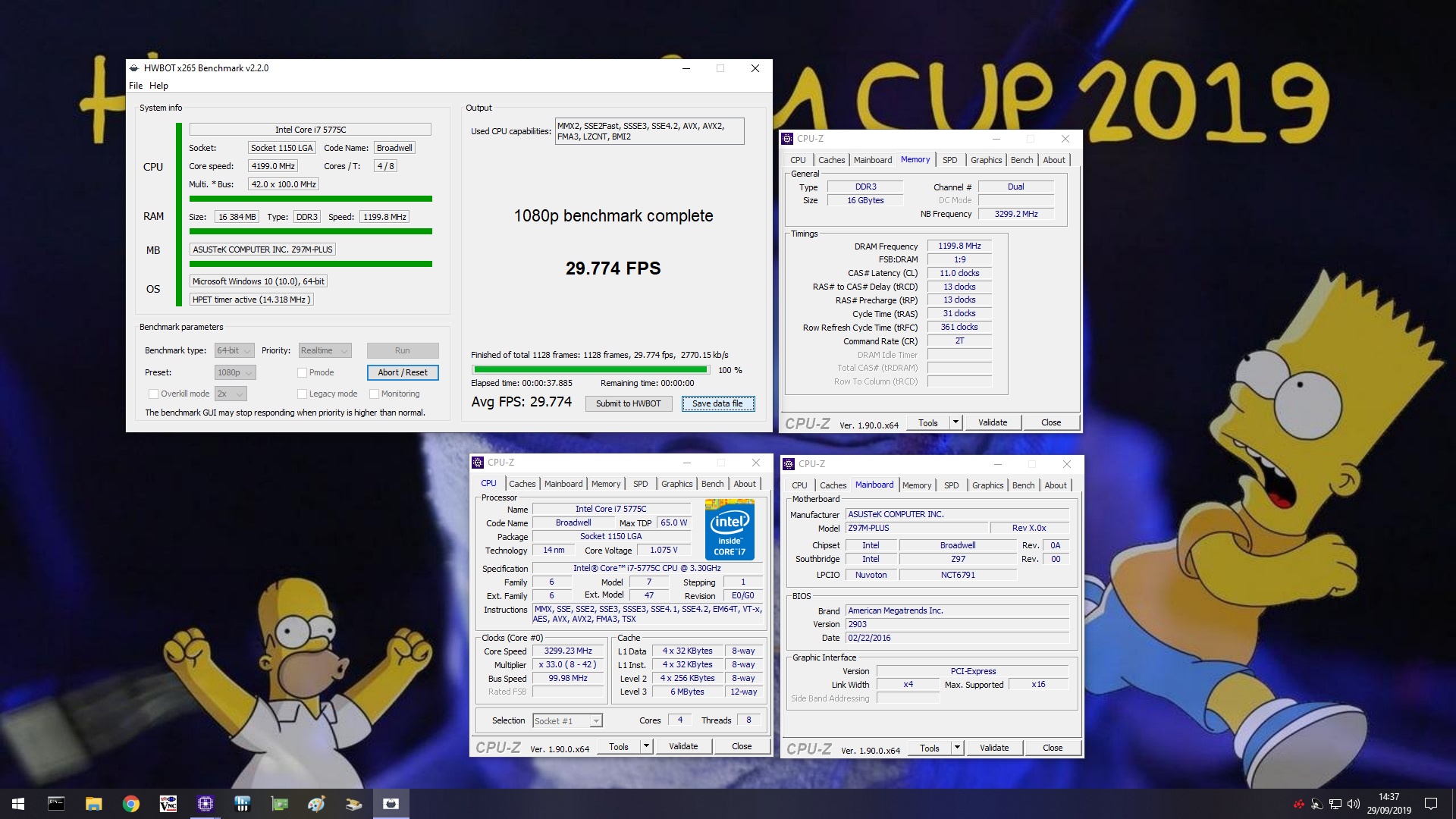Open the volume control tray icon
This screenshot has width=1456, height=819.
(x=1354, y=804)
